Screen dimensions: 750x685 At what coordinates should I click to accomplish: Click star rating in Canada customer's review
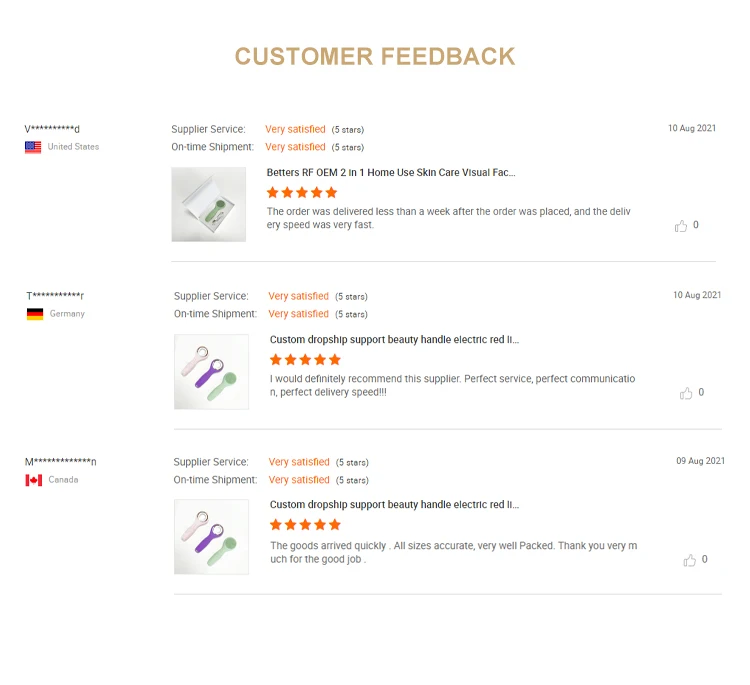point(305,524)
